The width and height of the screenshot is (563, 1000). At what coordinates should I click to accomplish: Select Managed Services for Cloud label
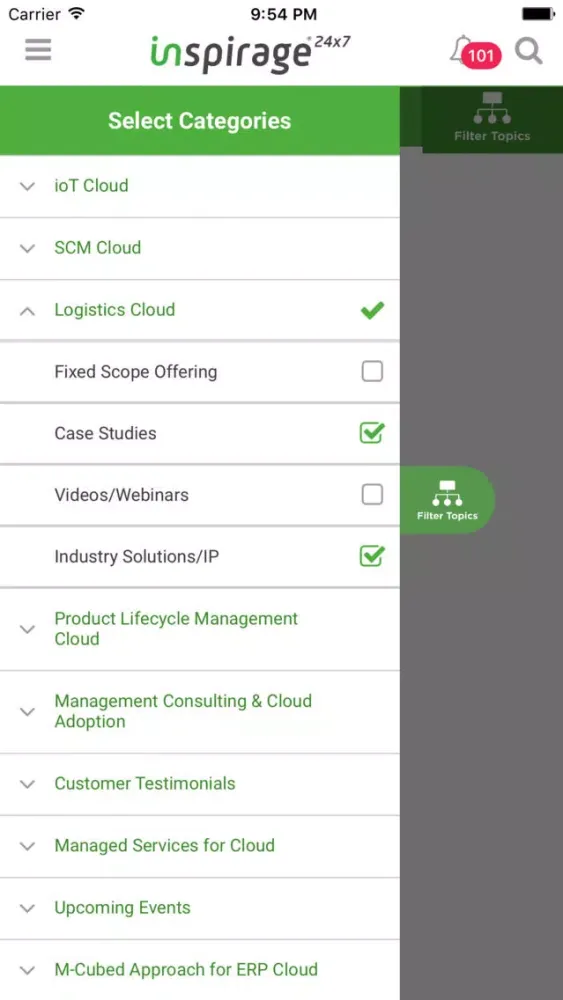(165, 845)
